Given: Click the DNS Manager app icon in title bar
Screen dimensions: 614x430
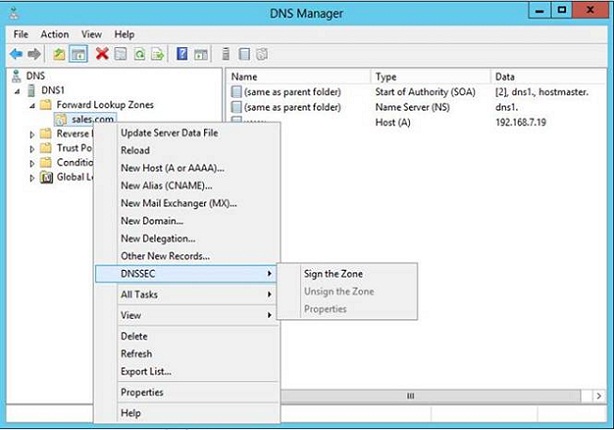Looking at the screenshot, I should 14,14.
